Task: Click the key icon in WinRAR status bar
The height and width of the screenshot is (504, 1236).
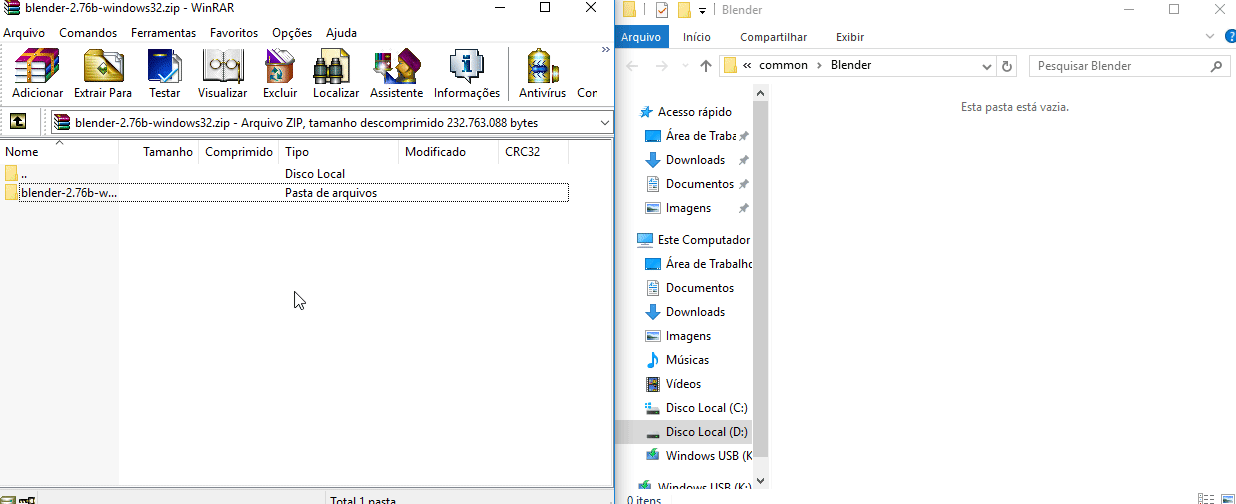Action: 27,500
